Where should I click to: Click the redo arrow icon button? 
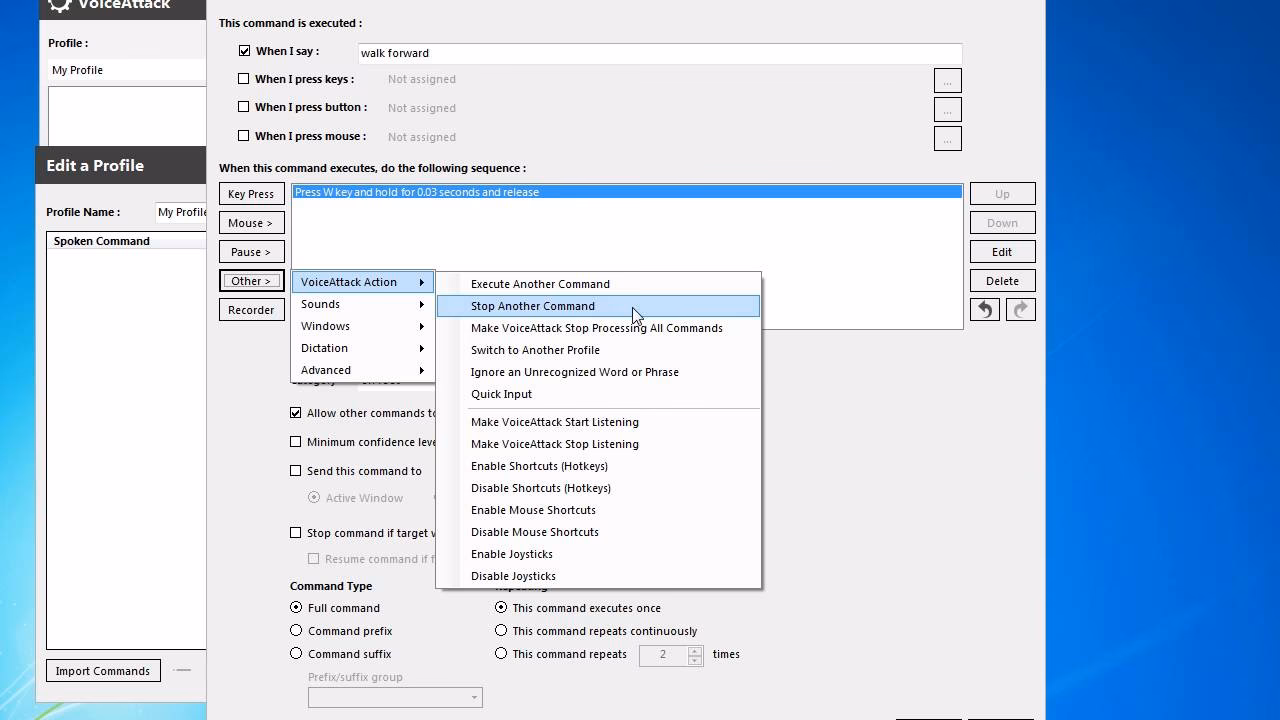pos(1020,310)
